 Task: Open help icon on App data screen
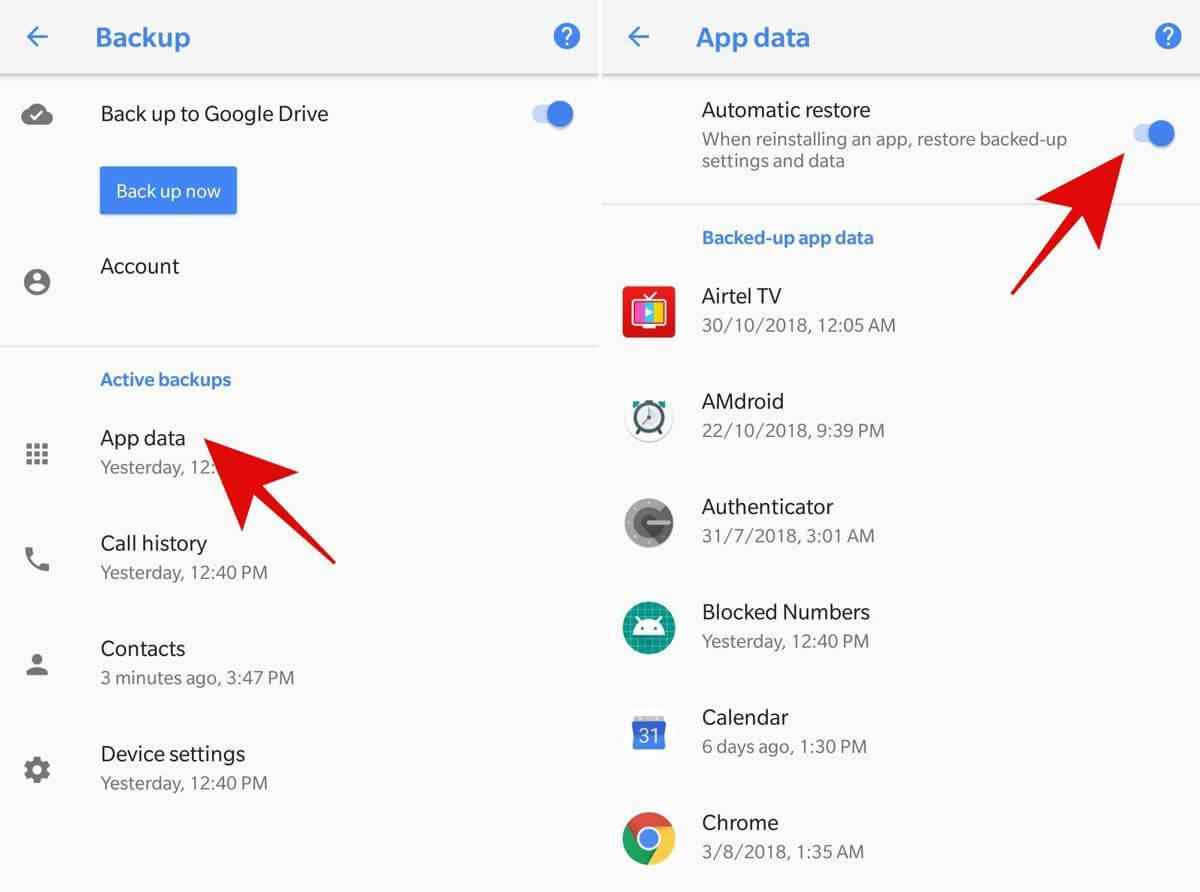1167,37
